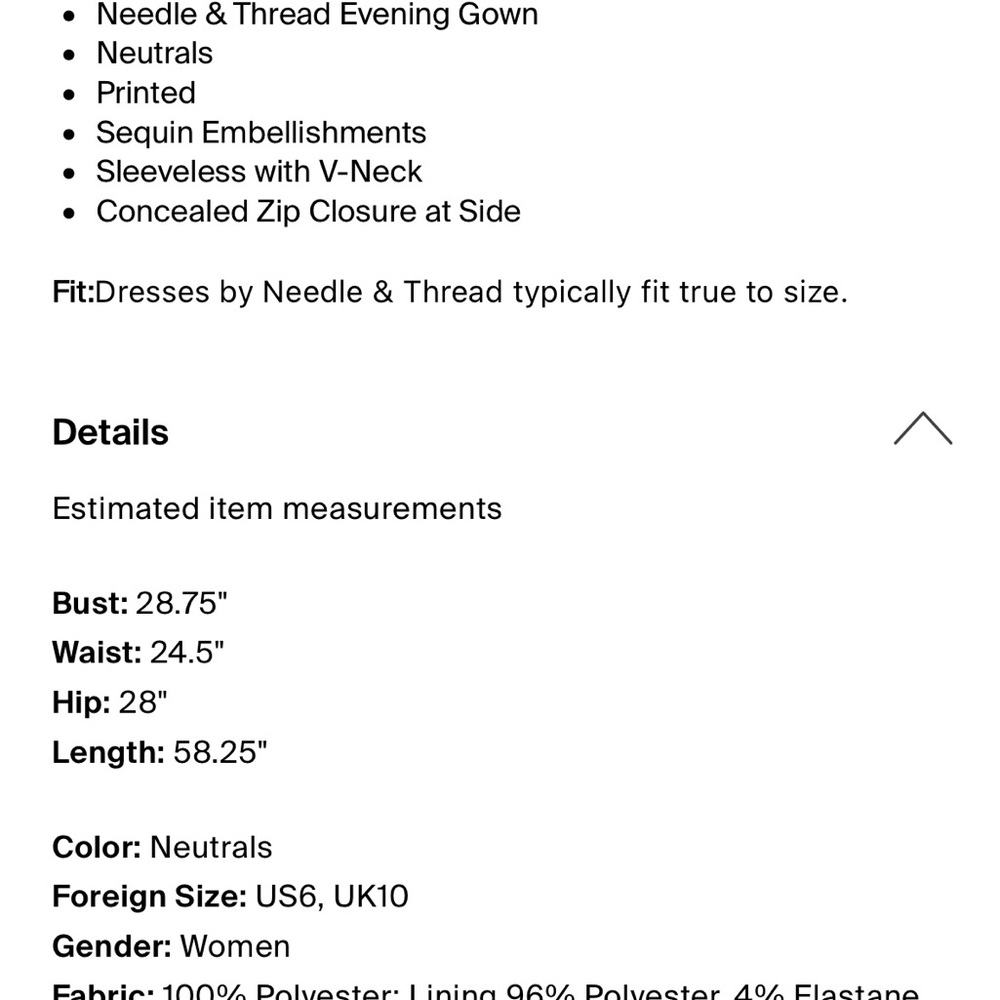Image resolution: width=1000 pixels, height=1000 pixels.
Task: Select the Needle & Thread Evening Gown bullet
Action: (x=317, y=14)
